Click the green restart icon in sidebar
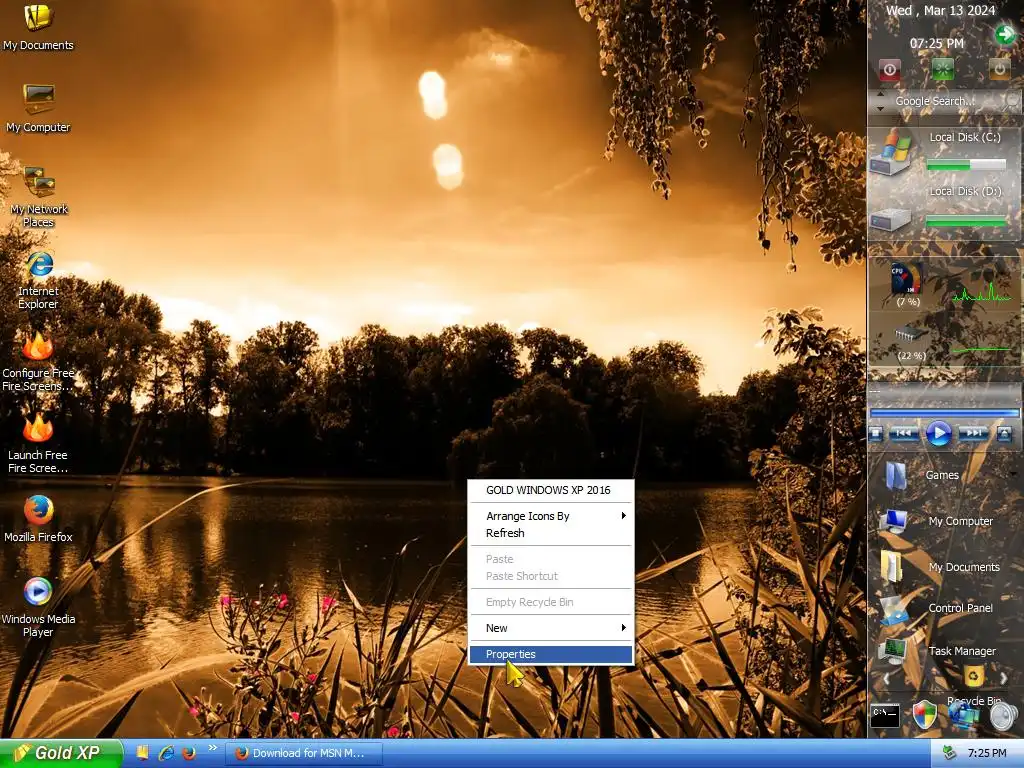The height and width of the screenshot is (768, 1024). 942,69
